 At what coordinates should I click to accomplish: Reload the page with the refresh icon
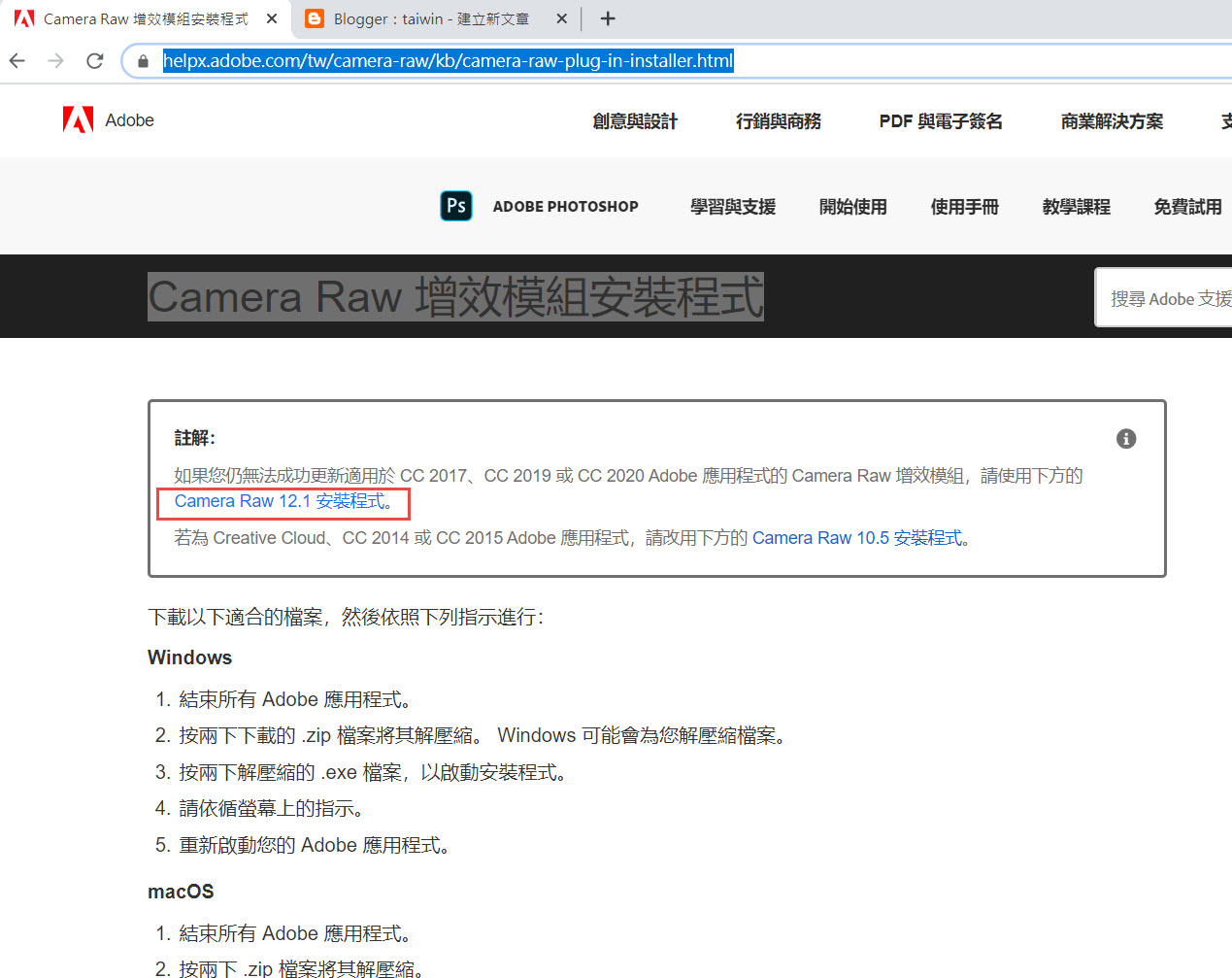(x=94, y=60)
